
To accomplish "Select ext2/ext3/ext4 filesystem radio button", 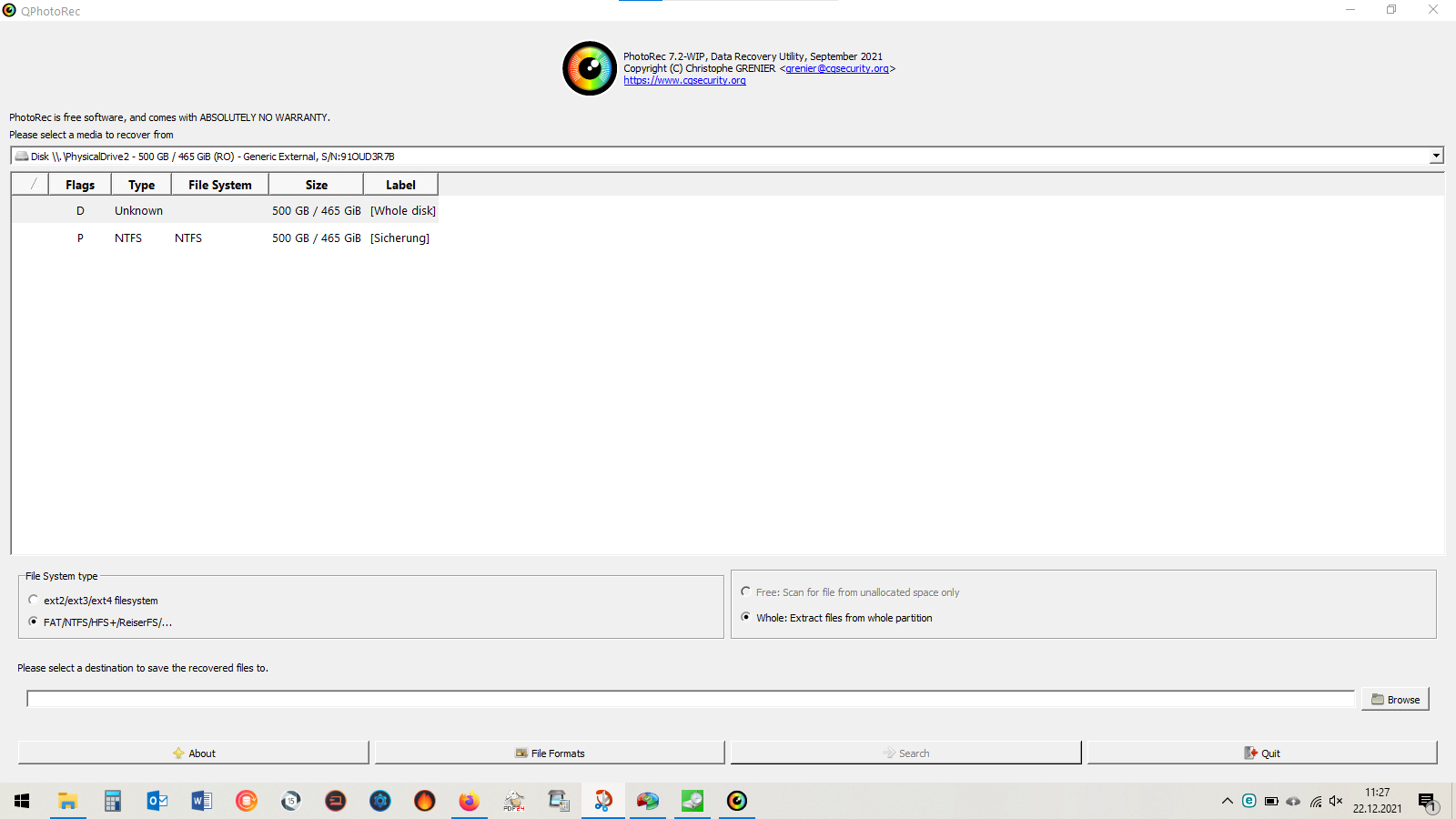I will tap(34, 600).
